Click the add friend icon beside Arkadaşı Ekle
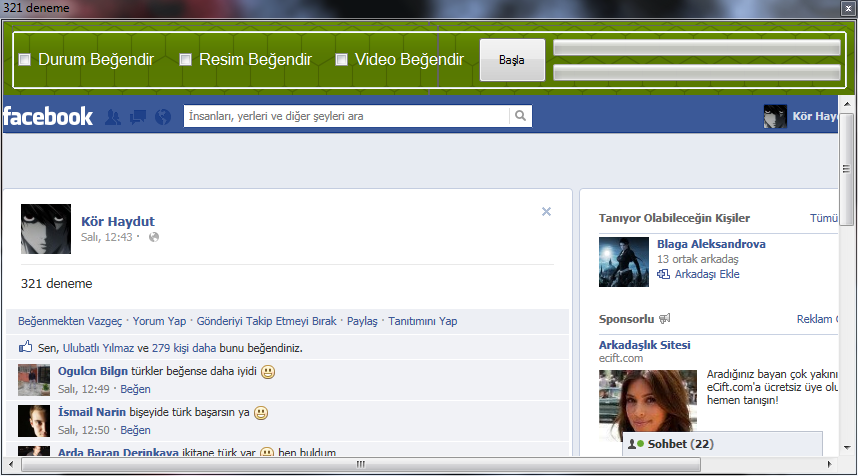858x476 pixels. point(663,274)
